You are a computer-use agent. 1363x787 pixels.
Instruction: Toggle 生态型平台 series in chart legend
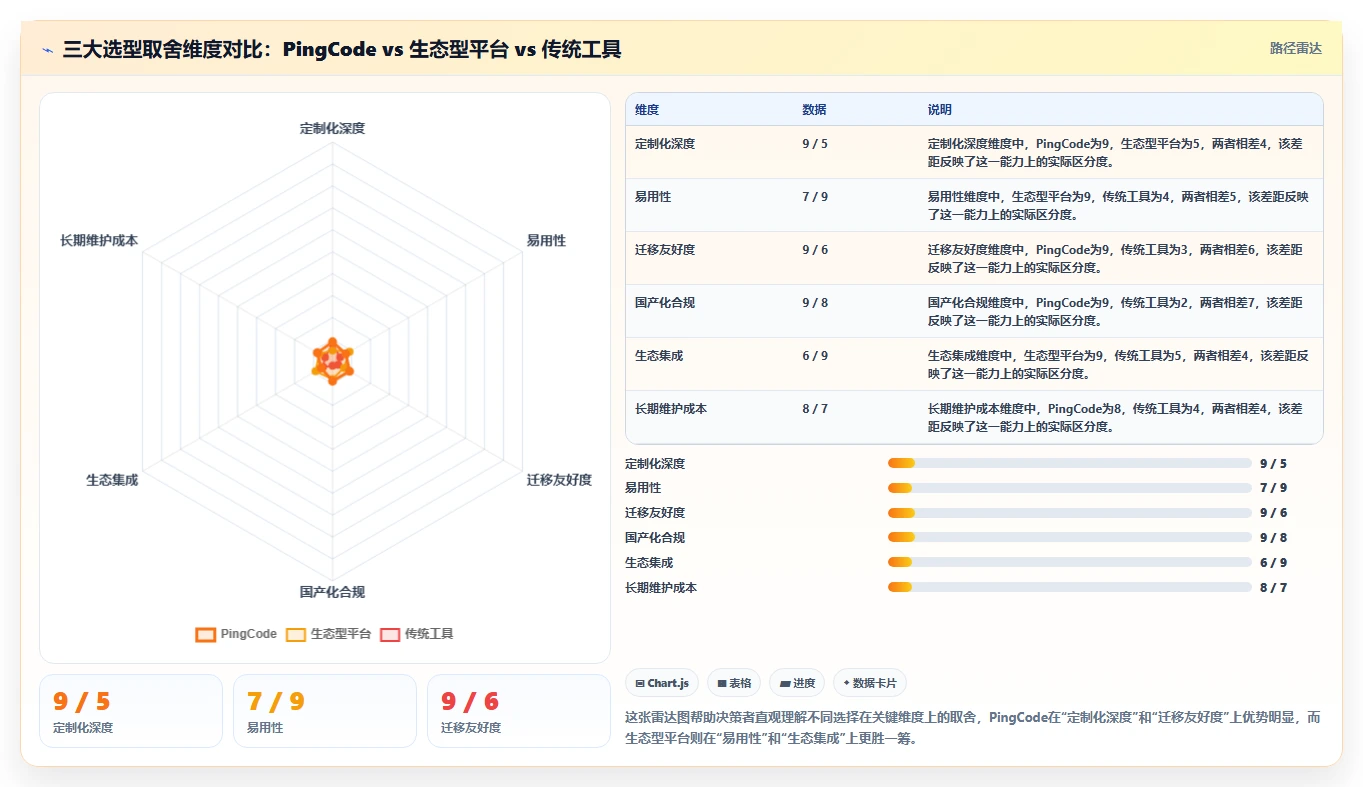point(328,634)
